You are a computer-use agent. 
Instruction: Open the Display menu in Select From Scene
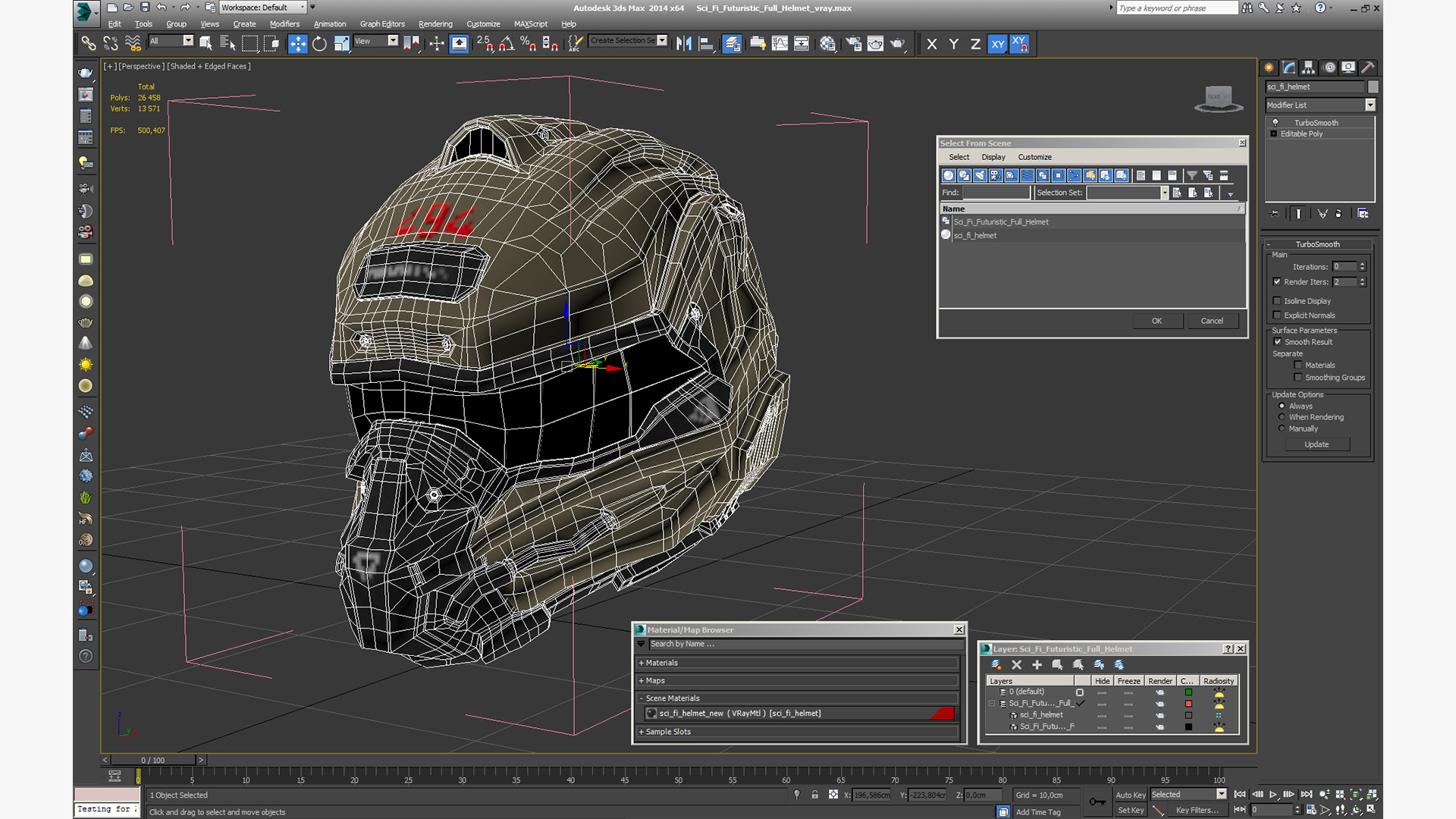[993, 157]
